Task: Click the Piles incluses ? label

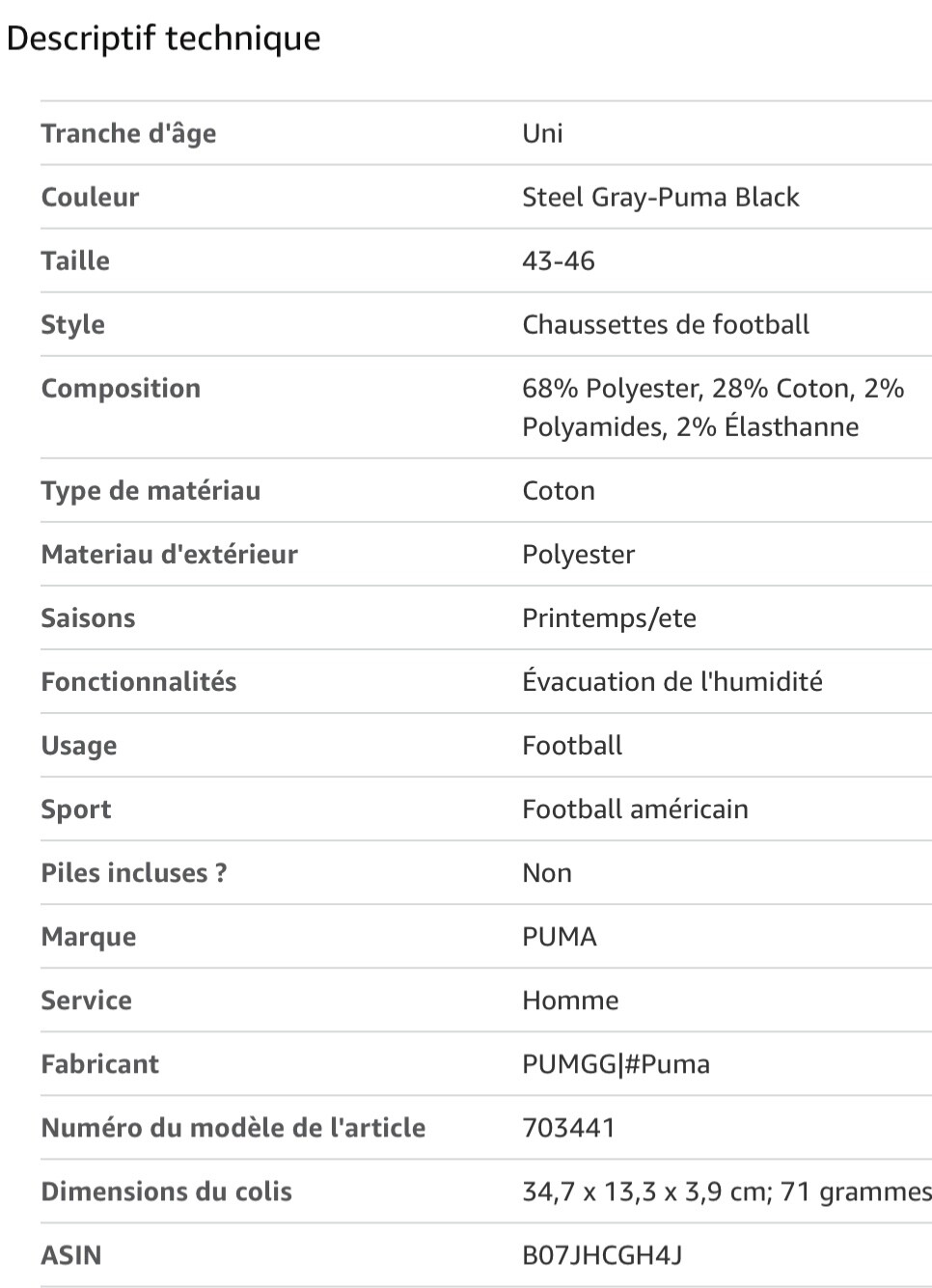Action: (x=133, y=872)
